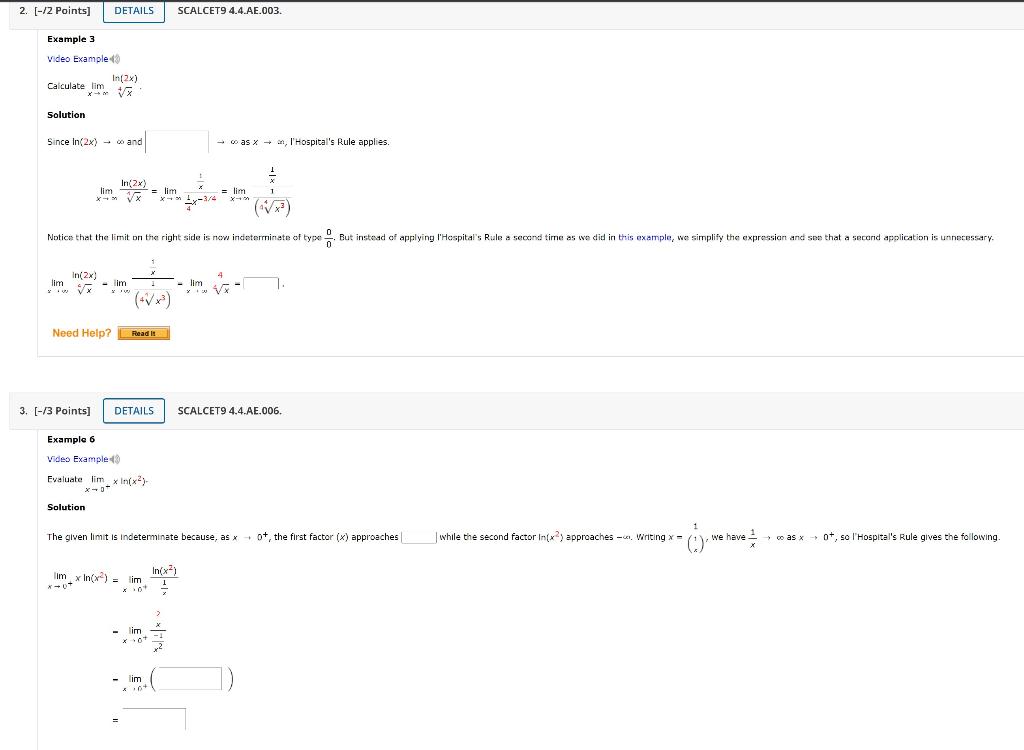The image size is (1024, 750).
Task: Click the 'Example 6' heading
Action: pos(71,440)
